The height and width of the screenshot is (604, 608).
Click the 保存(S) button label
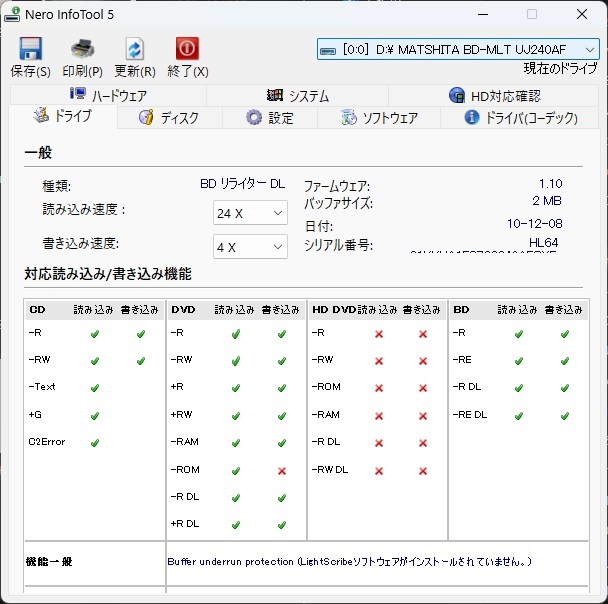point(31,71)
